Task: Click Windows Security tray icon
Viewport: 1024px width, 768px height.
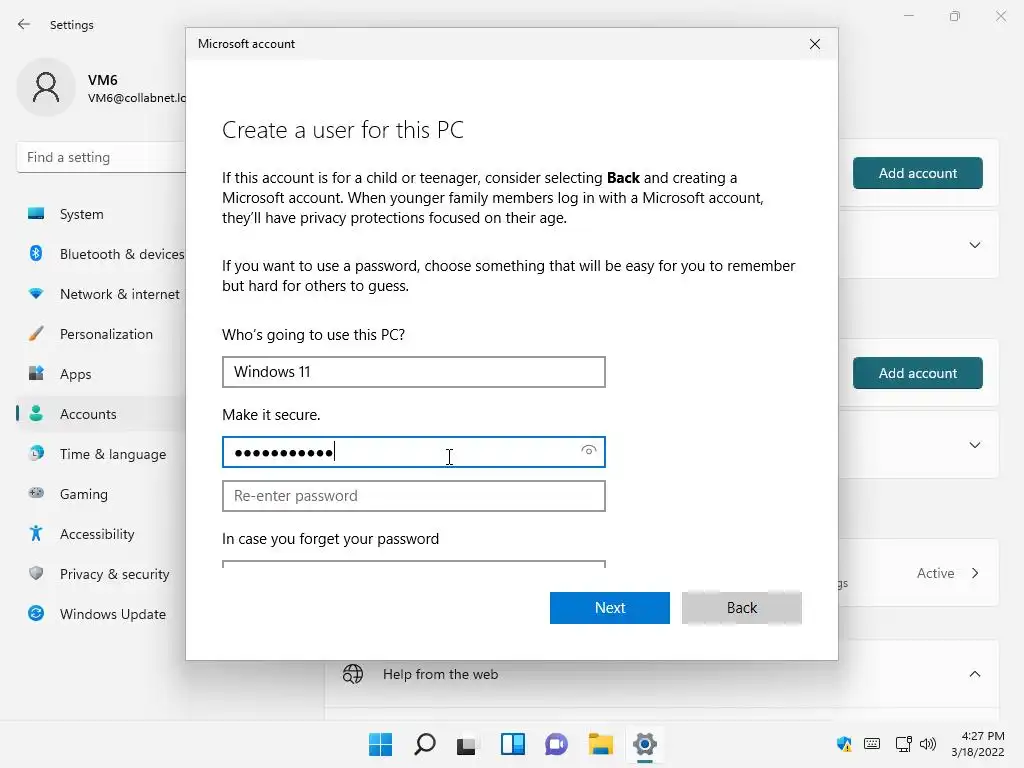Action: click(x=844, y=743)
